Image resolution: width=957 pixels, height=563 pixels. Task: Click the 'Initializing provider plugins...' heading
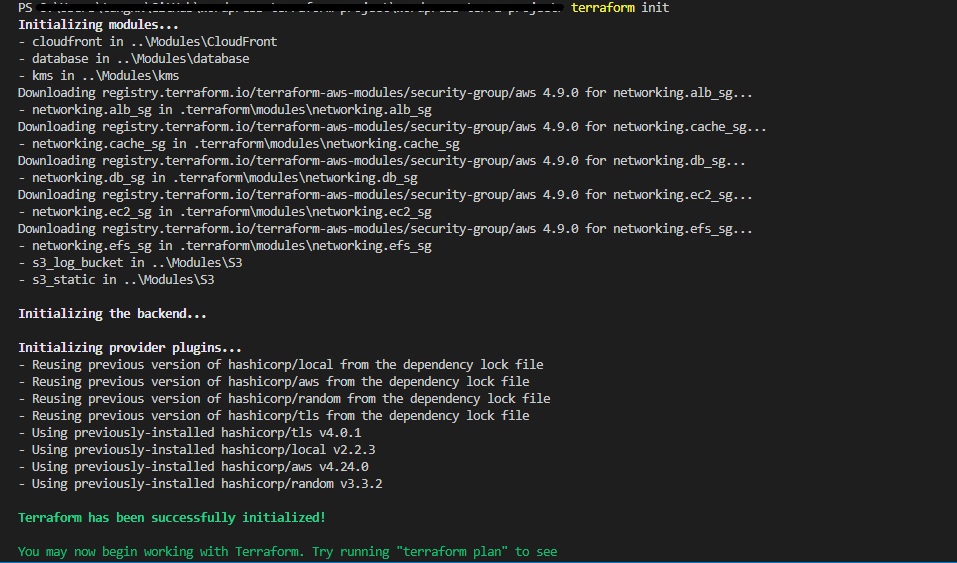(130, 348)
